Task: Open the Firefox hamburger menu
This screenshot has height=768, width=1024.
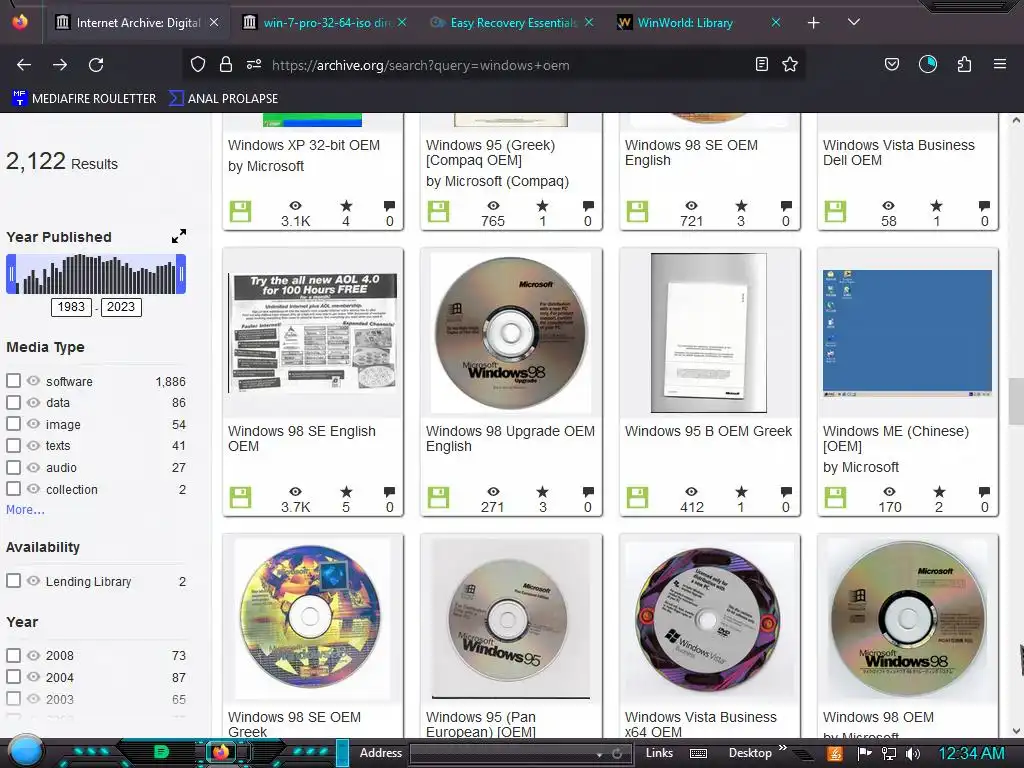Action: tap(1000, 64)
